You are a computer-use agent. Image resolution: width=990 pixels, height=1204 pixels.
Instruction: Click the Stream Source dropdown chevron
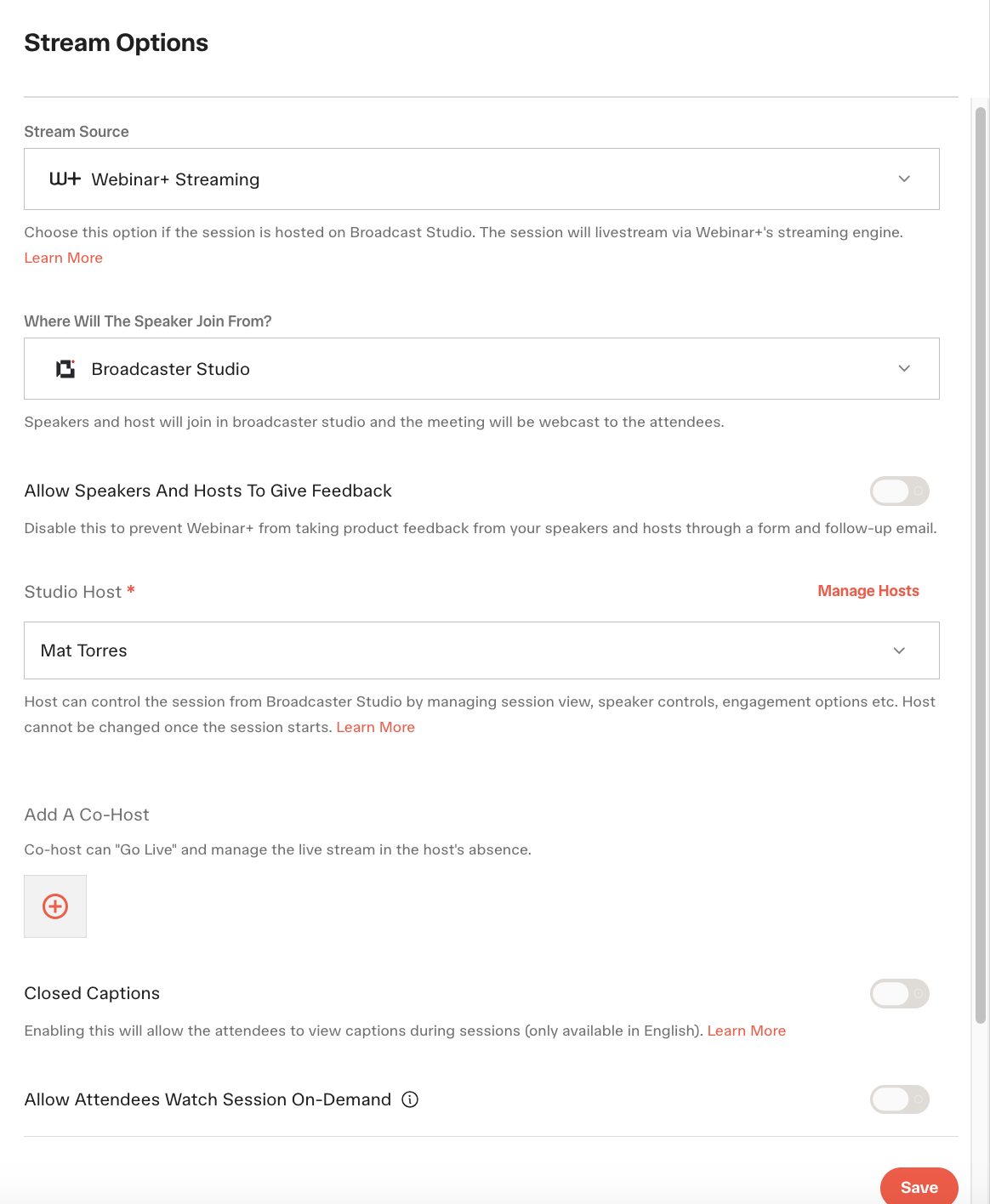click(x=904, y=179)
